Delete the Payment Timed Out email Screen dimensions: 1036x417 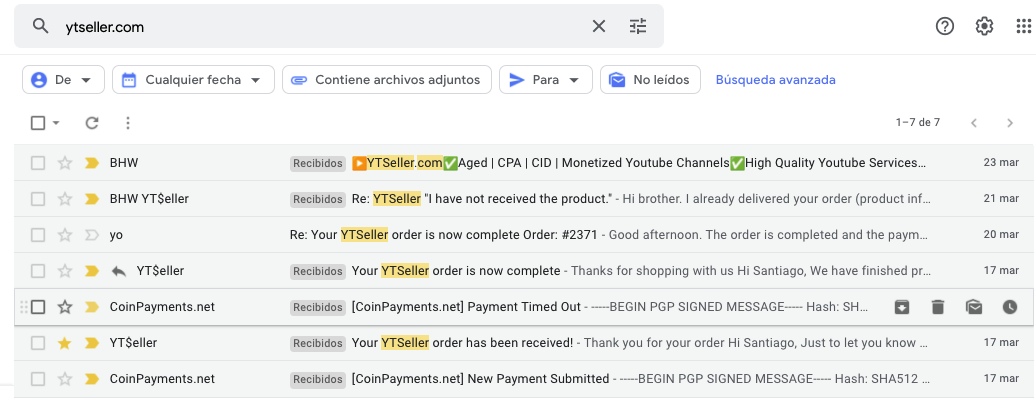(938, 307)
